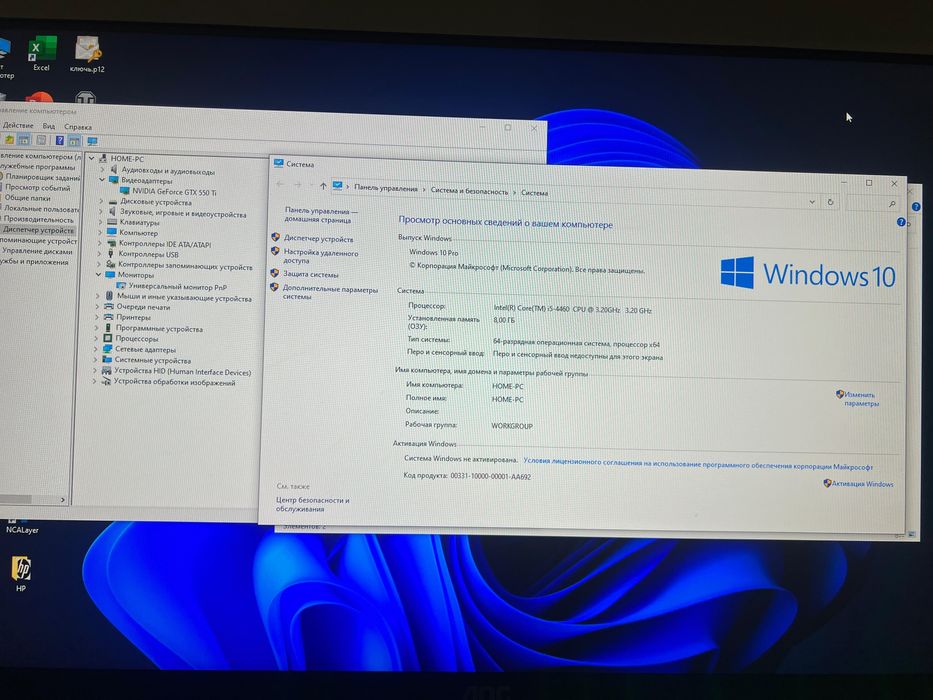The height and width of the screenshot is (700, 933).
Task: Click the blue help icon in the System window
Action: [x=901, y=222]
